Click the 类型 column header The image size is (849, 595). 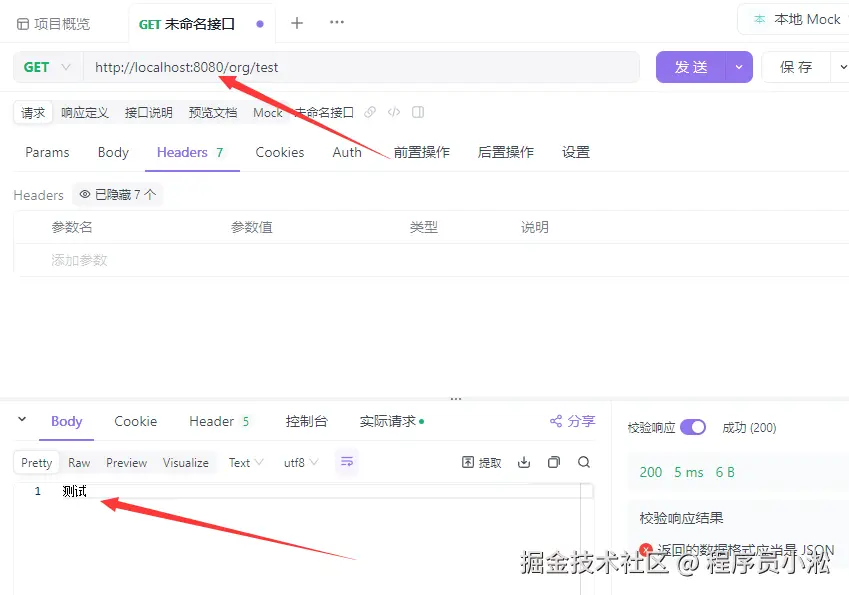(x=424, y=227)
